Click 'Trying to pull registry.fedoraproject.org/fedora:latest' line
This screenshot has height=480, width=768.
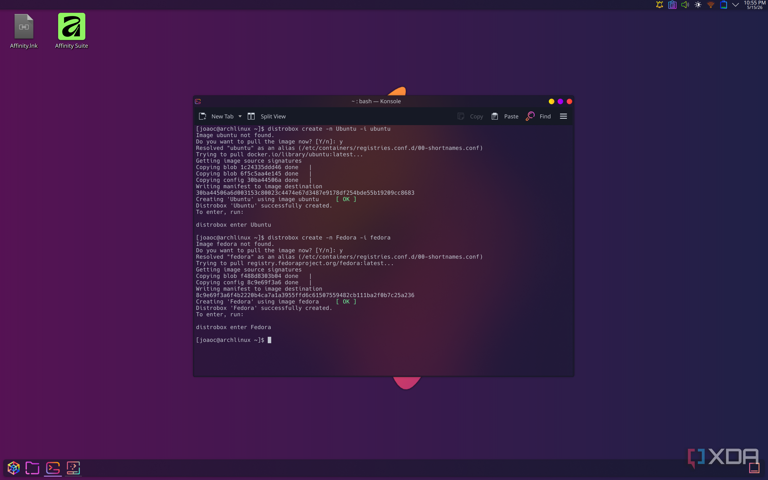294,263
